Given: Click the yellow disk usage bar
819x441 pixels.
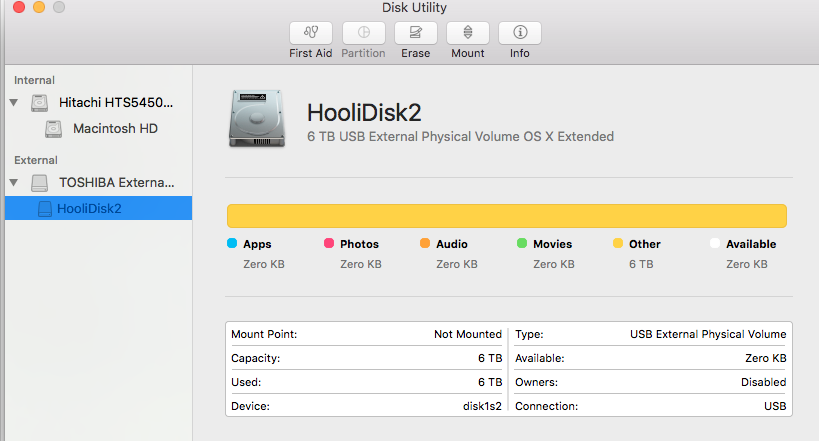Looking at the screenshot, I should 507,216.
